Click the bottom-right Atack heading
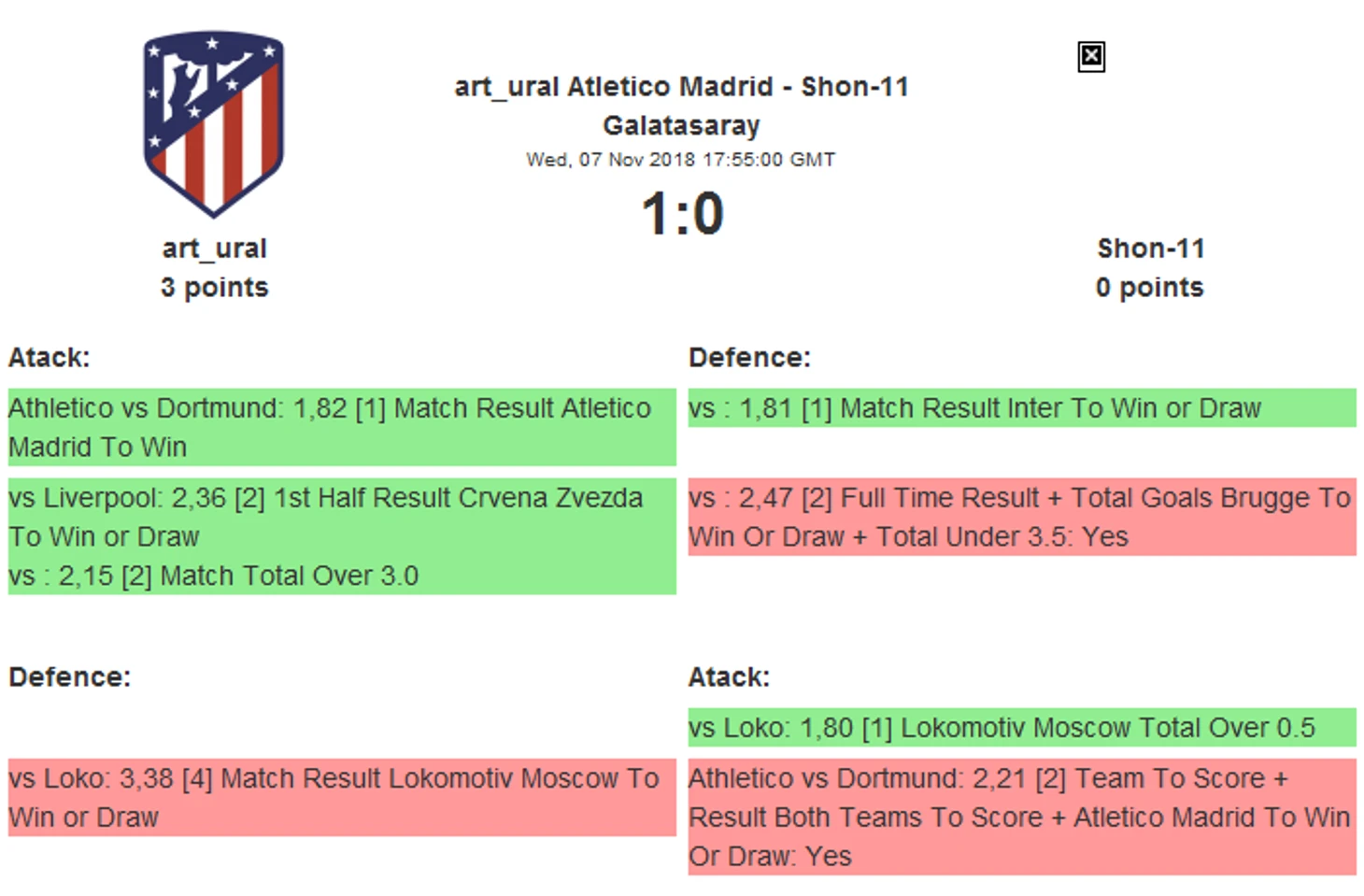 click(730, 677)
